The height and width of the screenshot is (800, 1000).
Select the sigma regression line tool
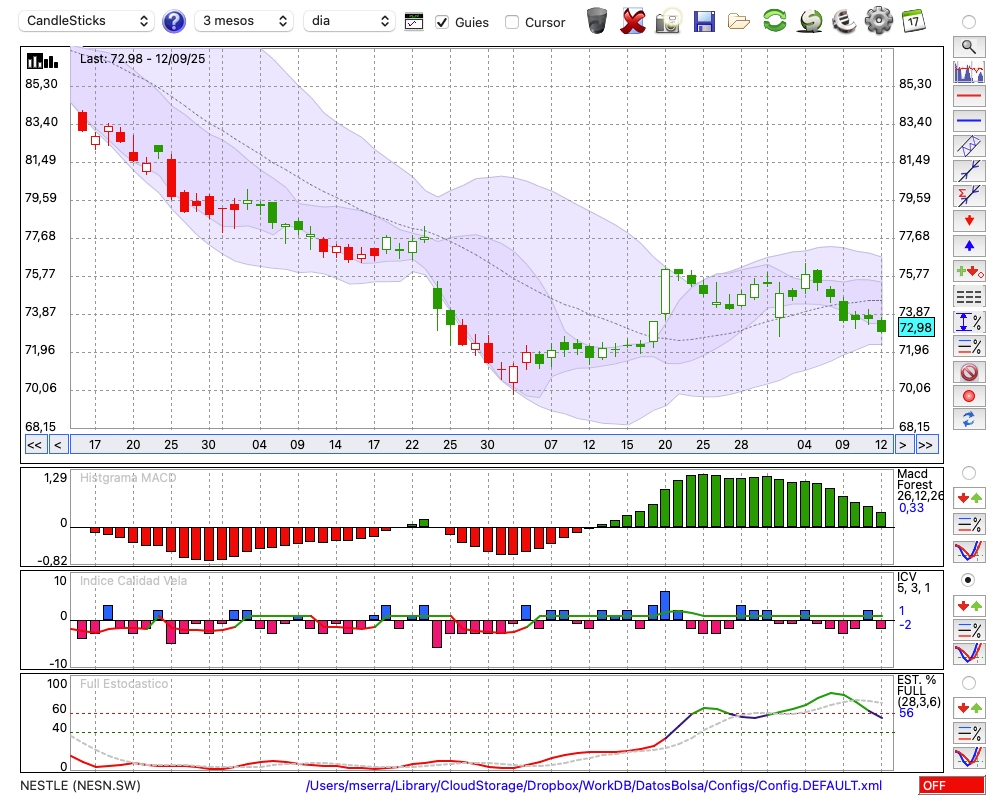(x=969, y=196)
